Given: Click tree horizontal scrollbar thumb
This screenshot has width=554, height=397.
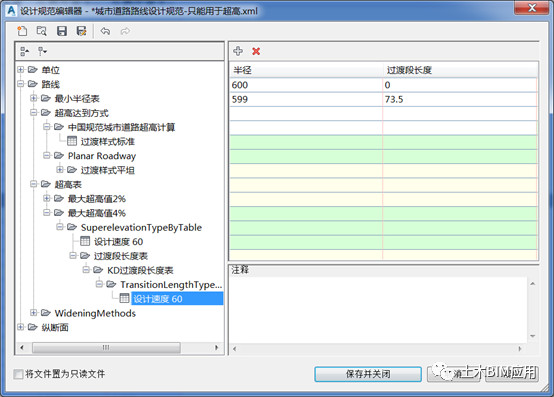Looking at the screenshot, I should (106, 348).
